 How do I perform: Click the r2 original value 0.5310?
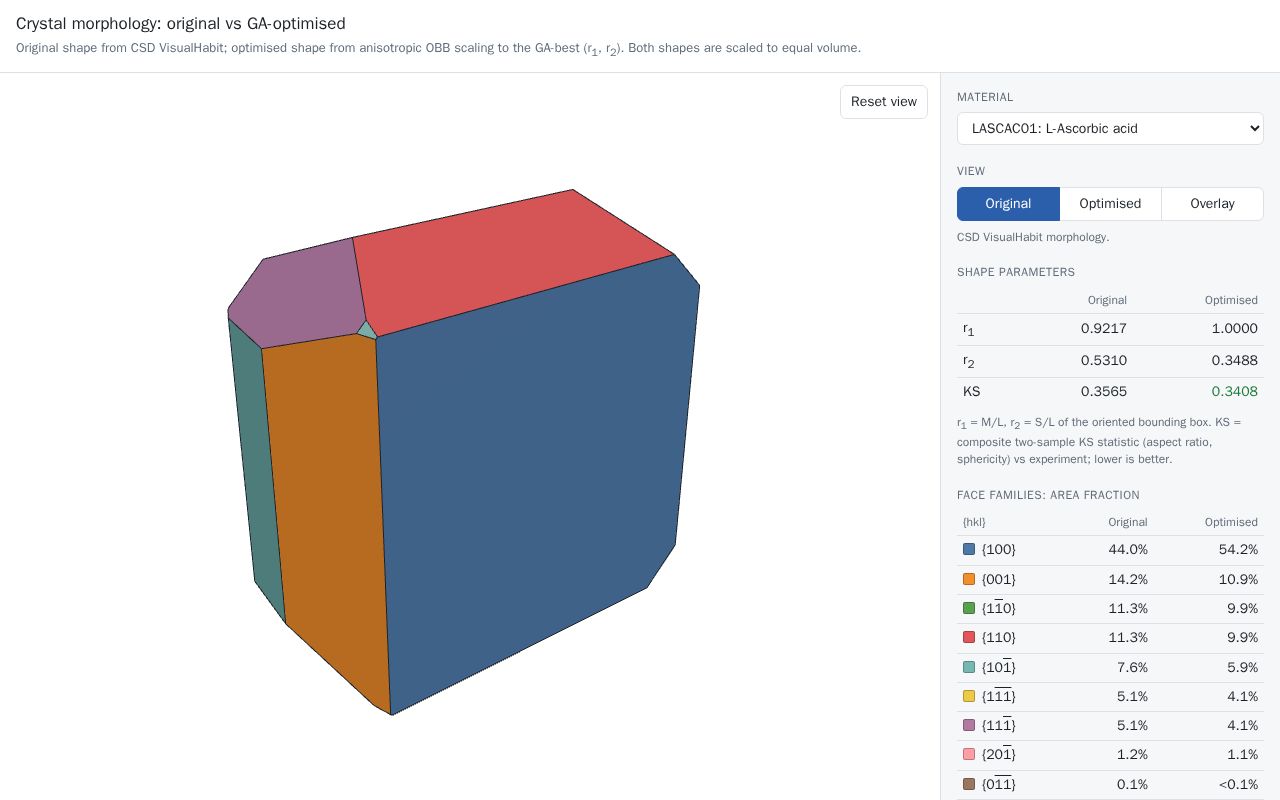pos(1104,360)
